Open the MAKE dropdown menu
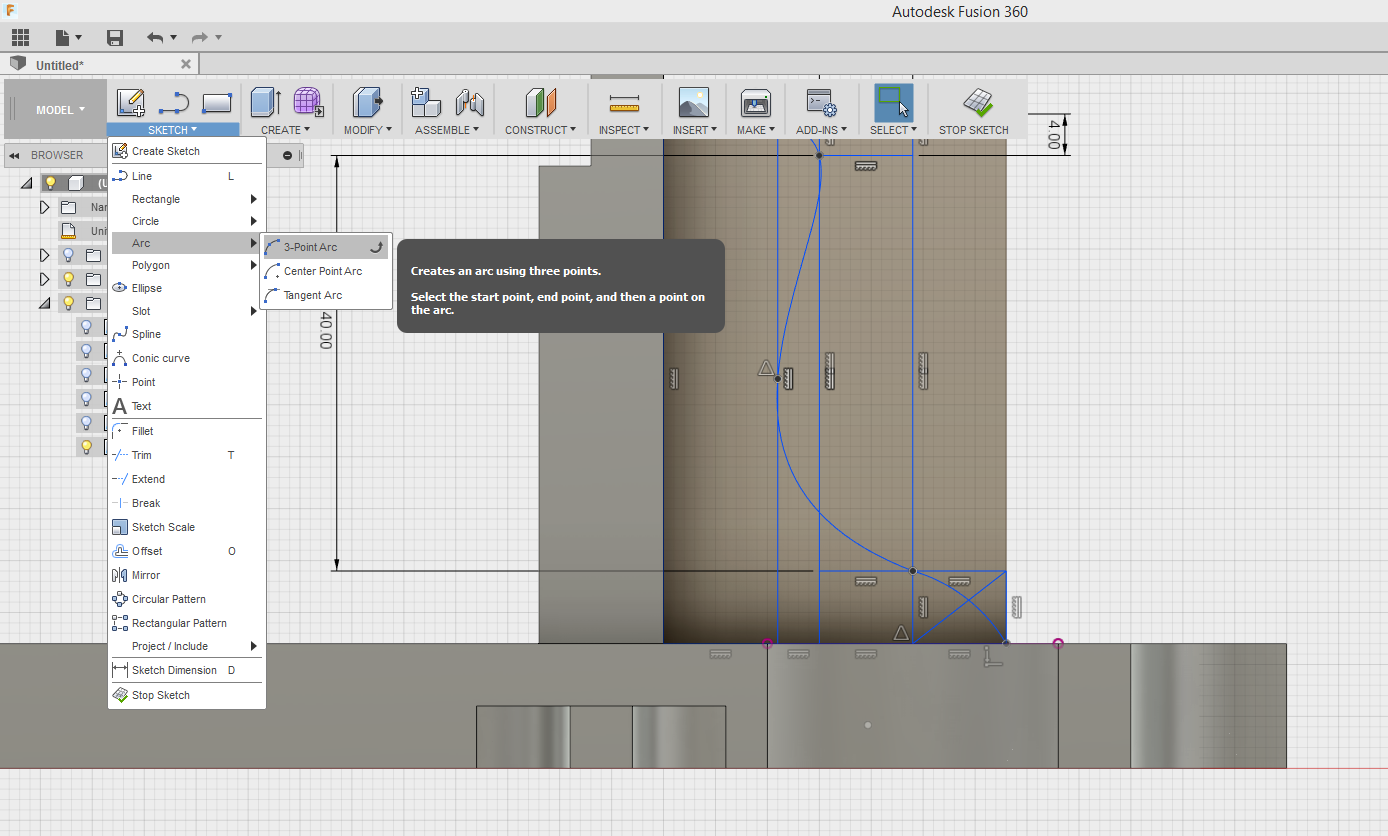Image resolution: width=1388 pixels, height=836 pixels. [x=755, y=130]
